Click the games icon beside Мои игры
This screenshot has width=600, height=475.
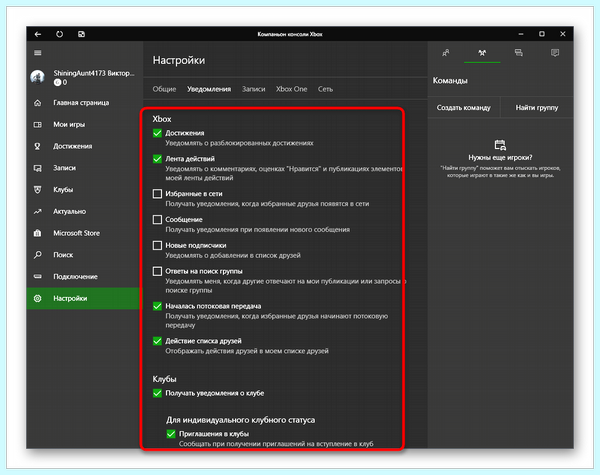coord(38,124)
